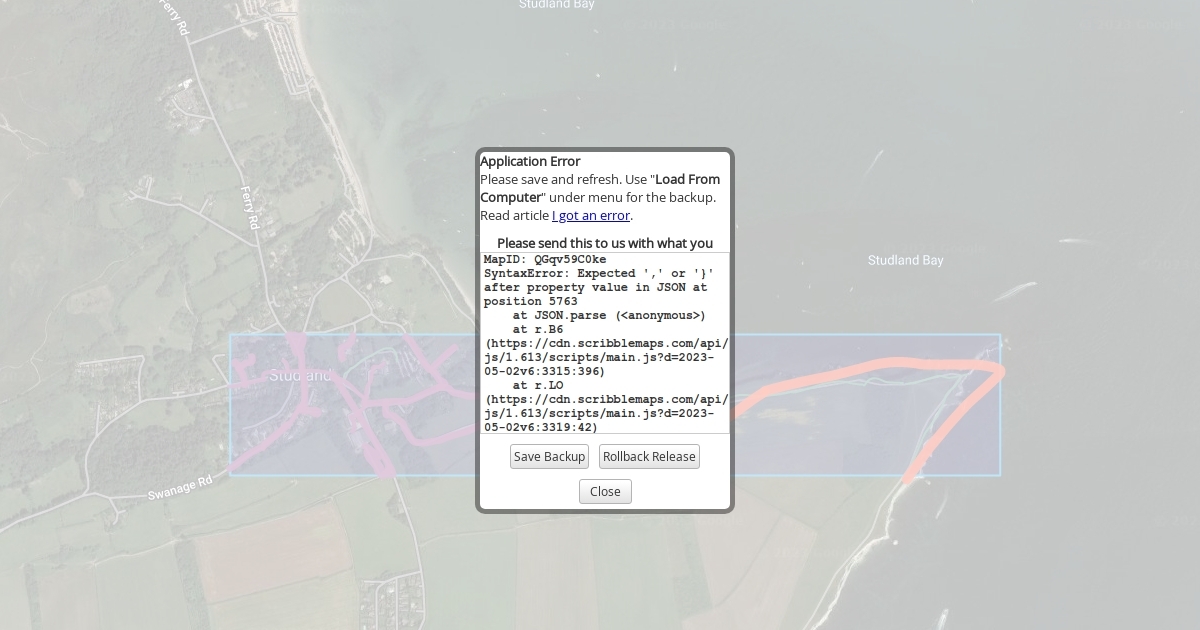1200x630 pixels.
Task: Click the 'Please send this to us' heading
Action: tap(604, 243)
